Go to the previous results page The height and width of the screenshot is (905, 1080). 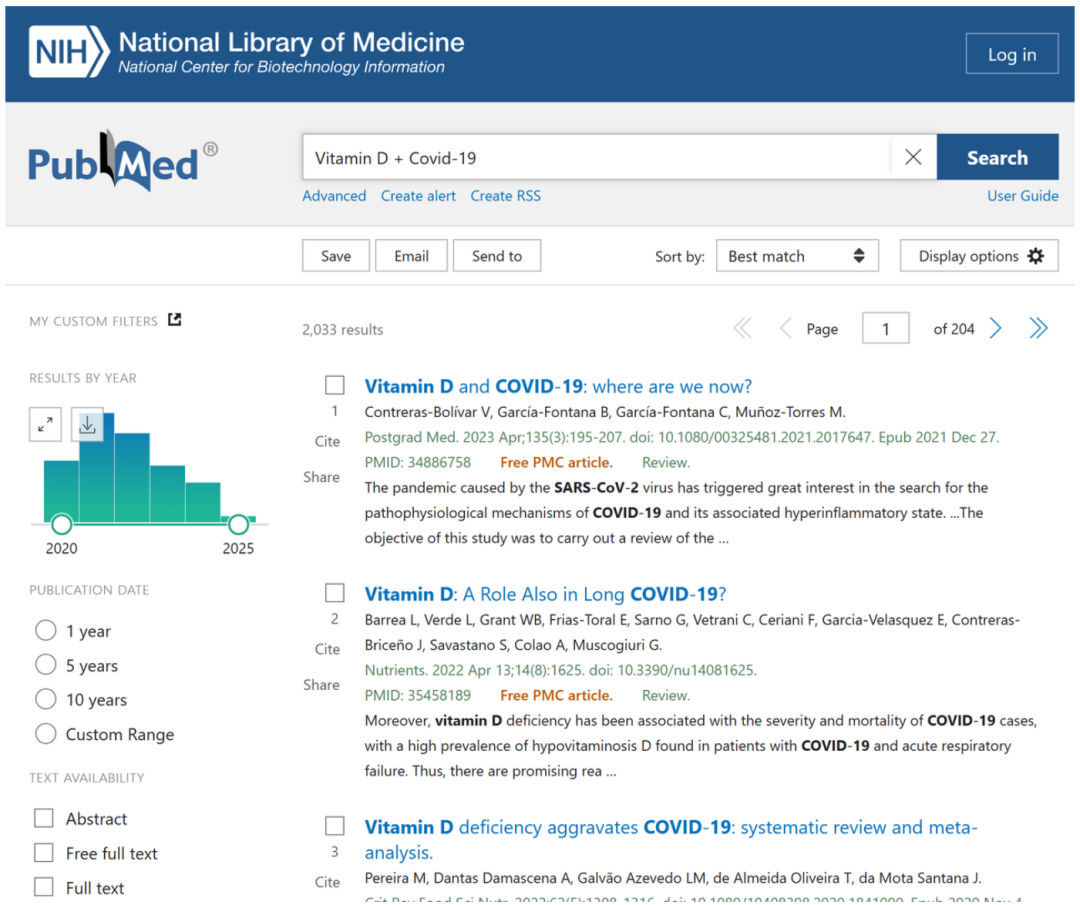[785, 329]
